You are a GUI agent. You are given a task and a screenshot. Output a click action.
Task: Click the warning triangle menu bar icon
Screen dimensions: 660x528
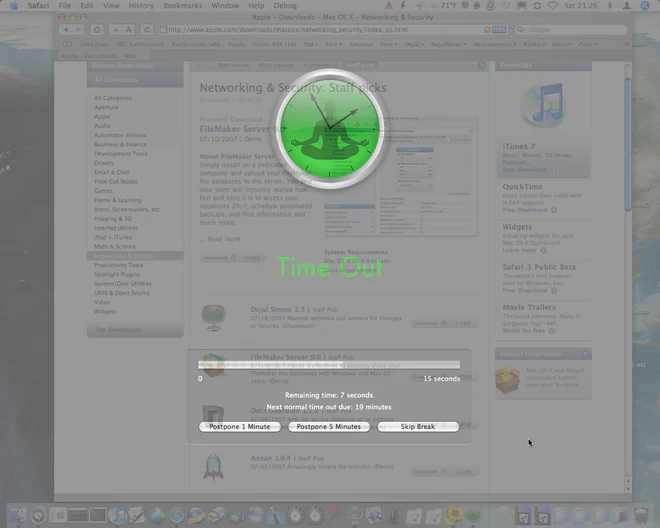[x=389, y=5]
